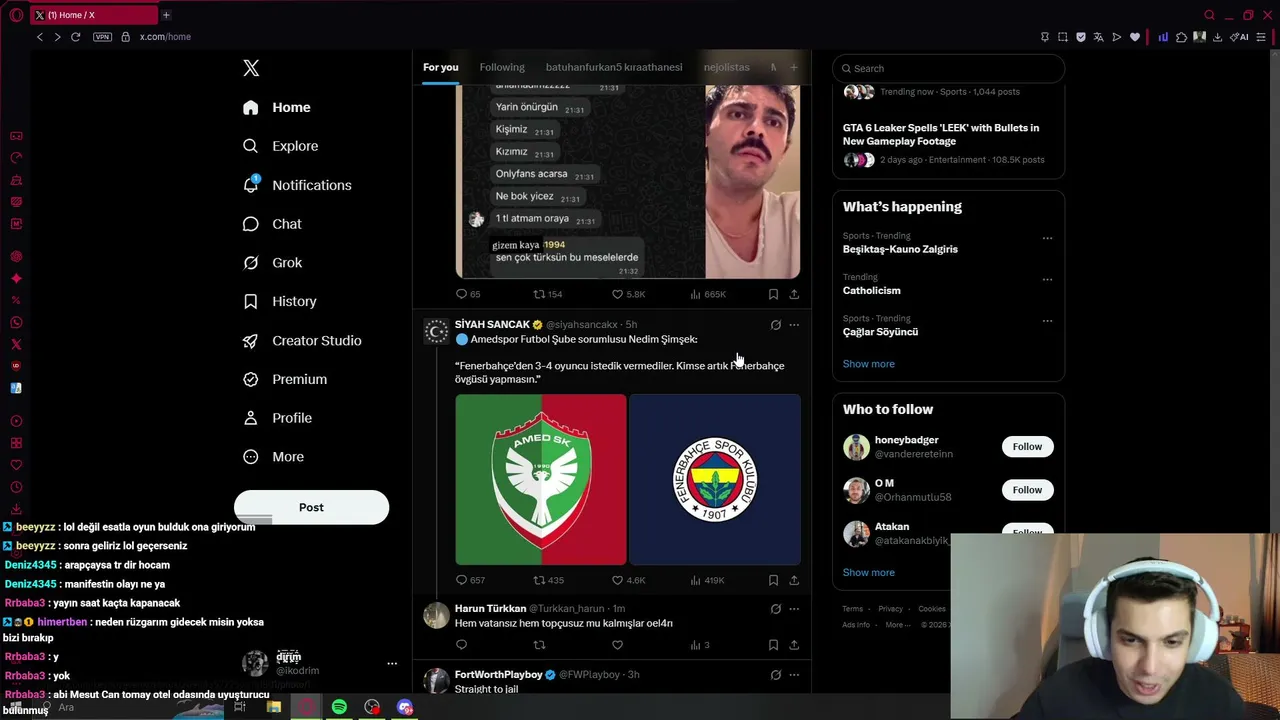Screen dimensions: 1280x720
Task: Go to Home in the X sidebar
Action: click(x=277, y=107)
